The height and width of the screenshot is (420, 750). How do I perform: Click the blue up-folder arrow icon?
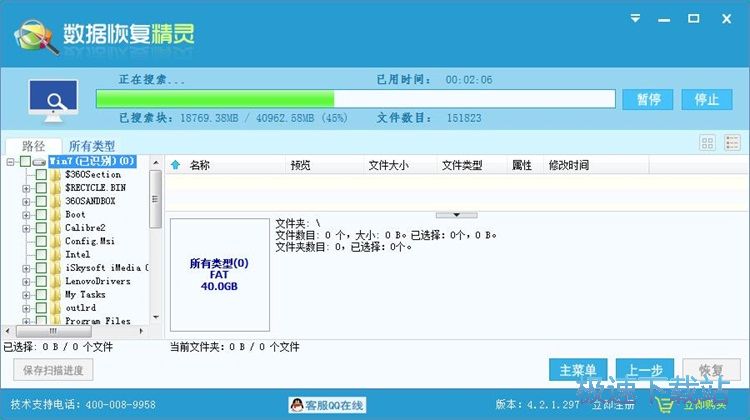click(x=176, y=165)
